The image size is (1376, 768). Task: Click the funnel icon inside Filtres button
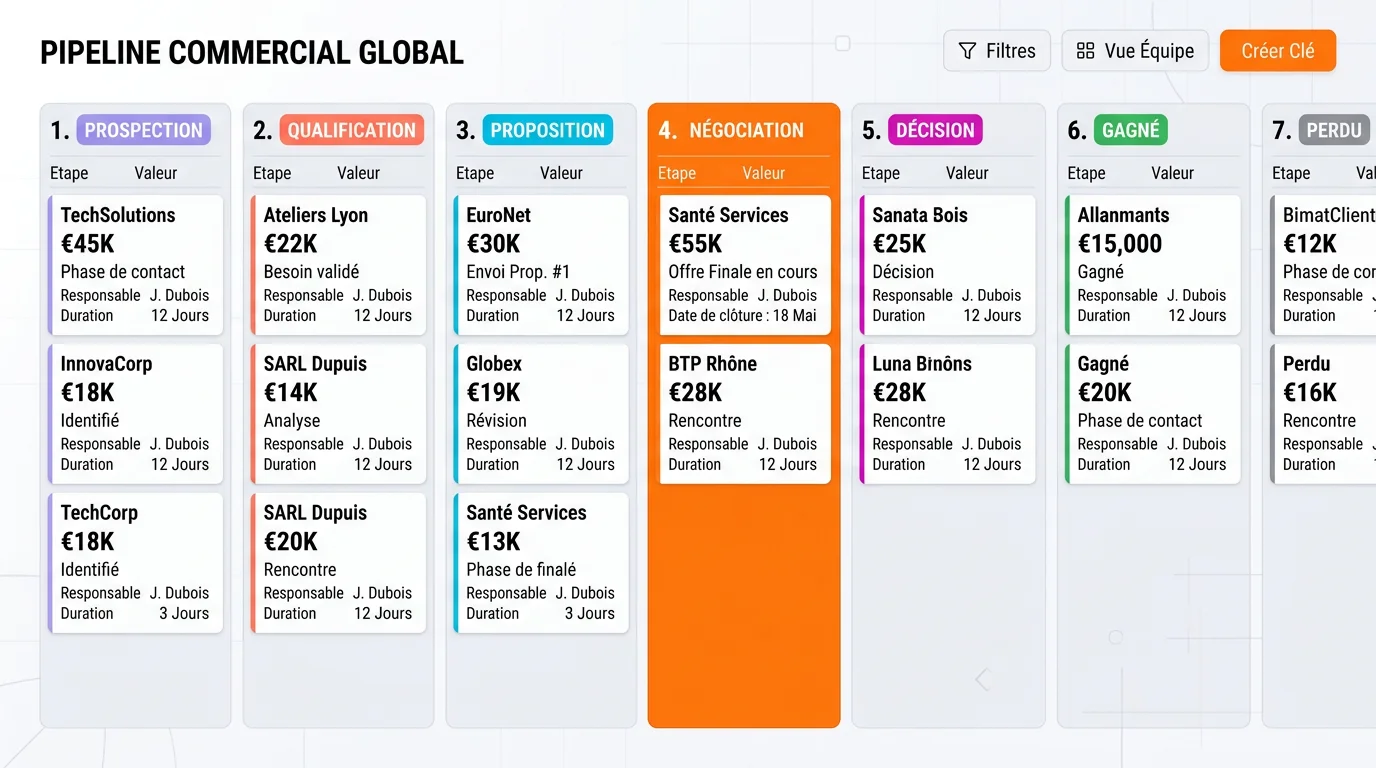pos(967,50)
